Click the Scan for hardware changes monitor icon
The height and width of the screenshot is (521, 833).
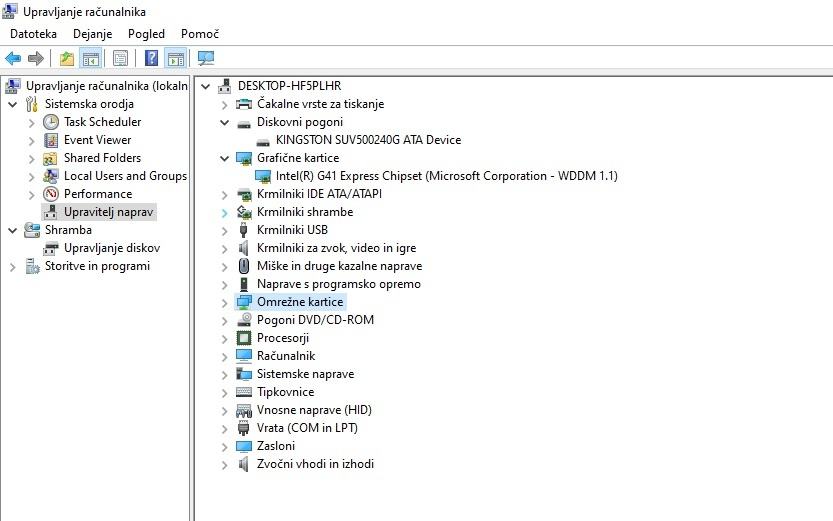coord(206,58)
